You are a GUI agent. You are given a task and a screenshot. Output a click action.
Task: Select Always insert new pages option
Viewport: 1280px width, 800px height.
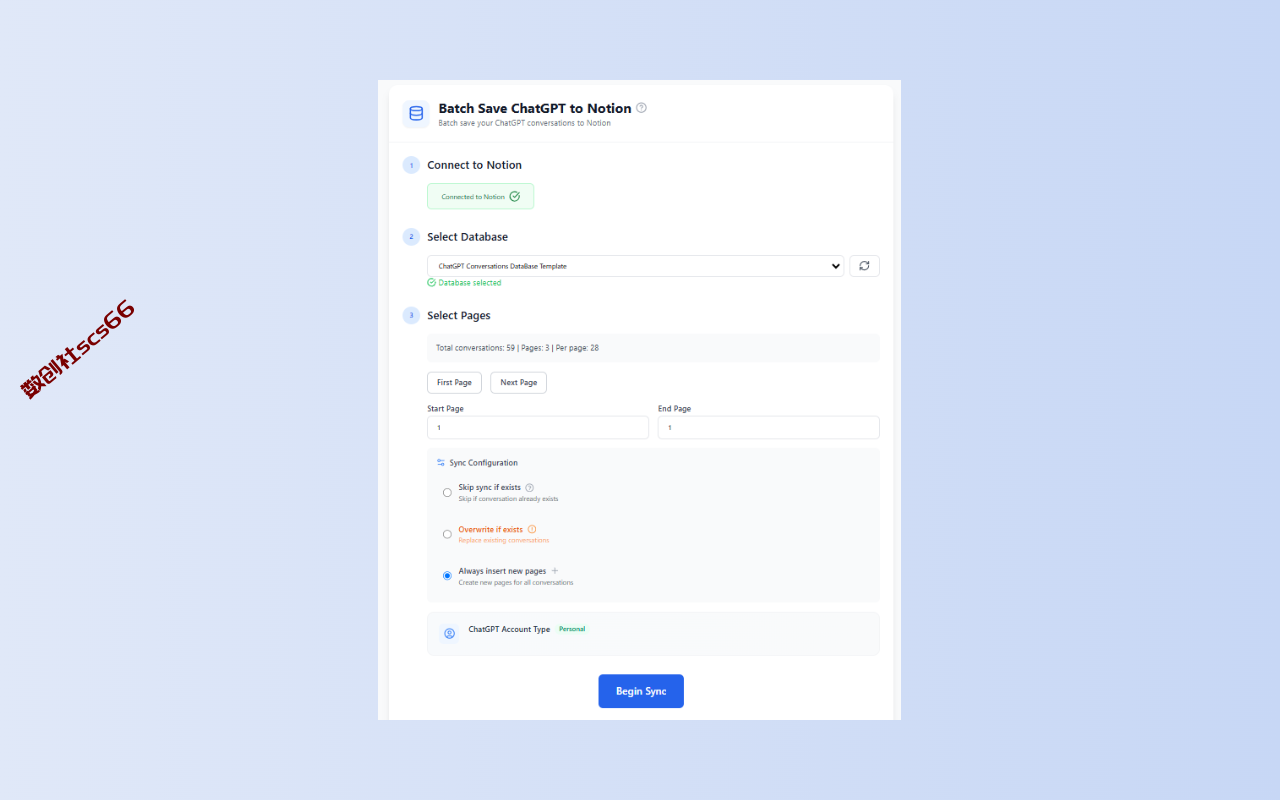click(447, 576)
